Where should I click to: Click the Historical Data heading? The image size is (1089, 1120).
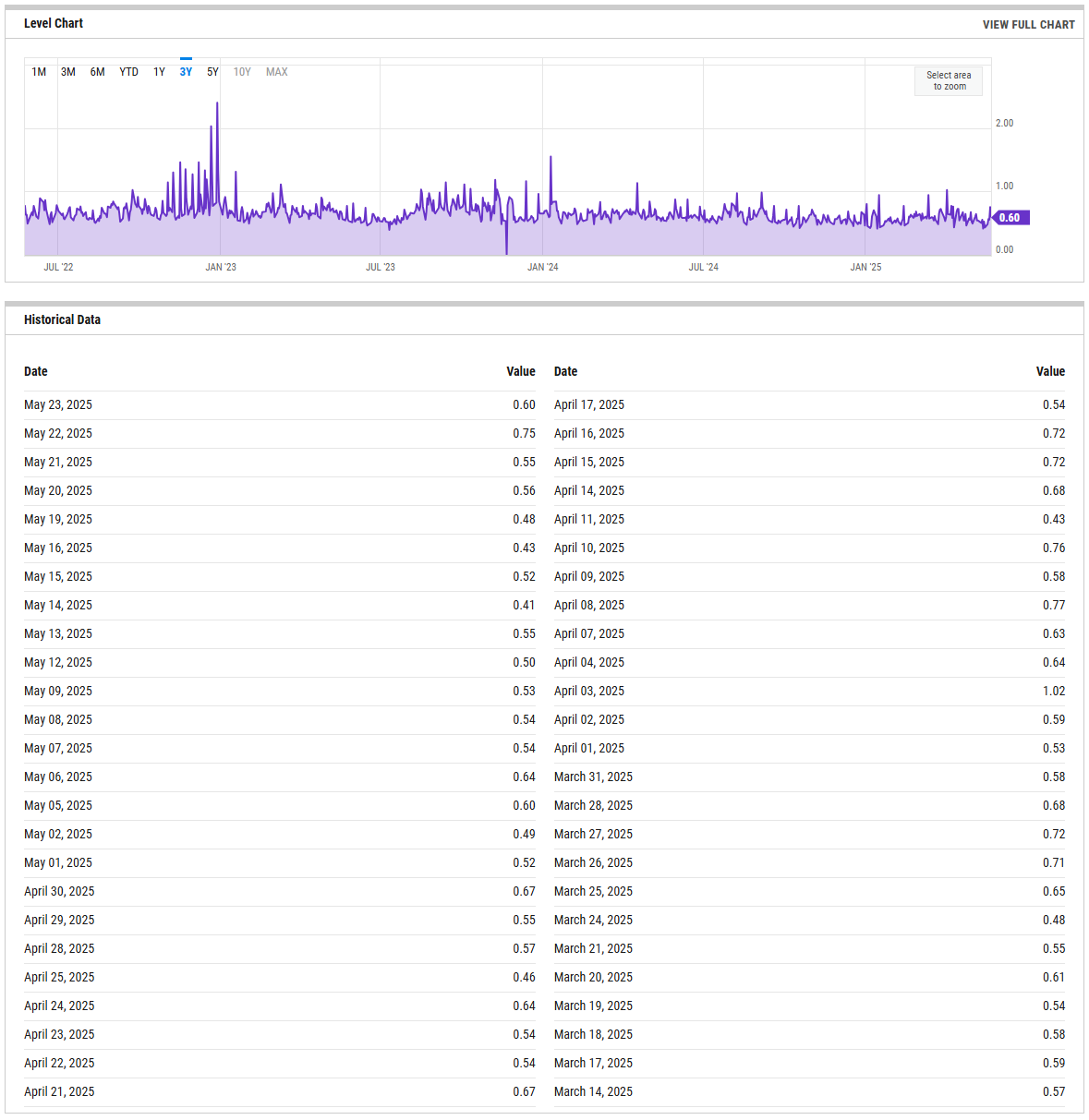[62, 319]
